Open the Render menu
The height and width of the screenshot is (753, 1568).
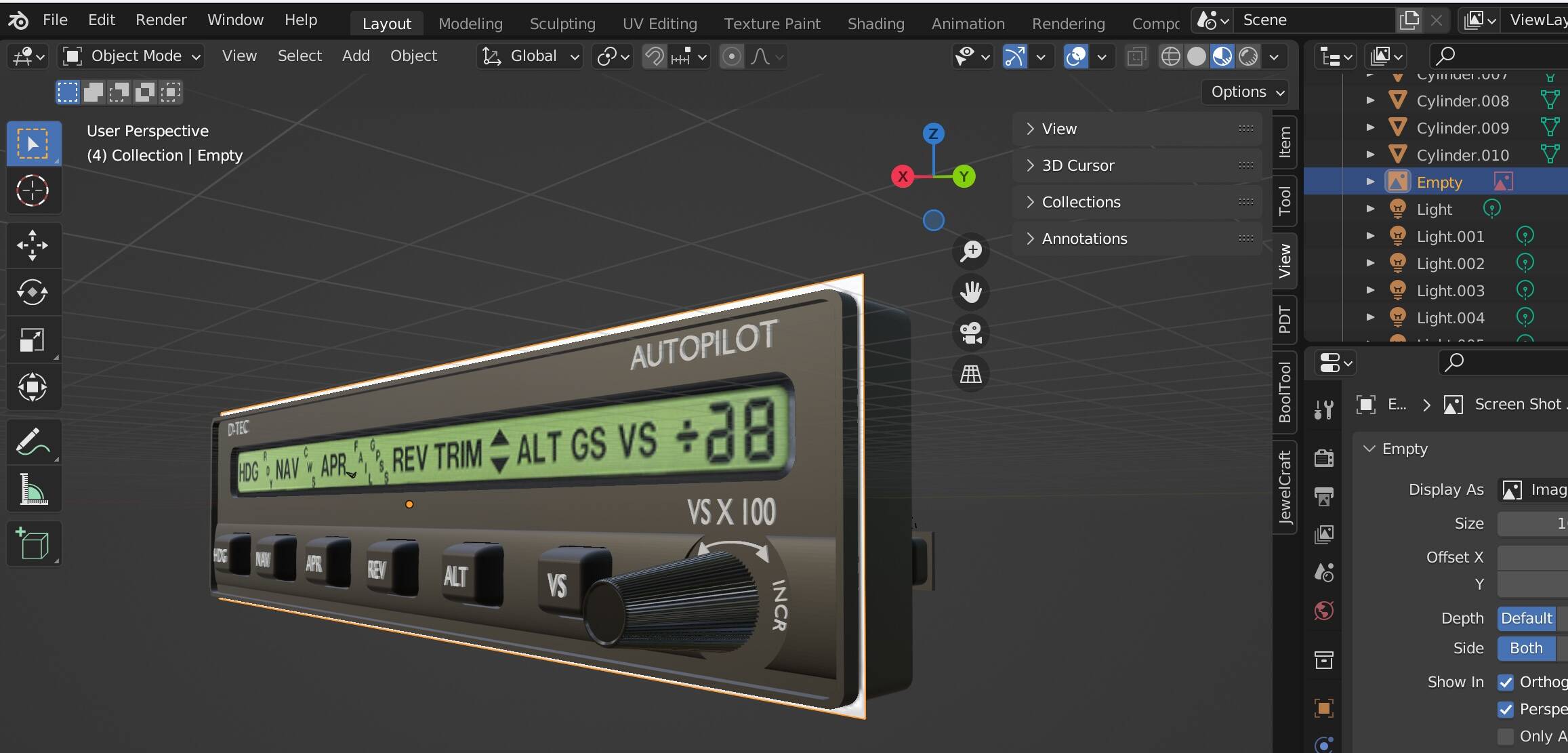pos(161,20)
